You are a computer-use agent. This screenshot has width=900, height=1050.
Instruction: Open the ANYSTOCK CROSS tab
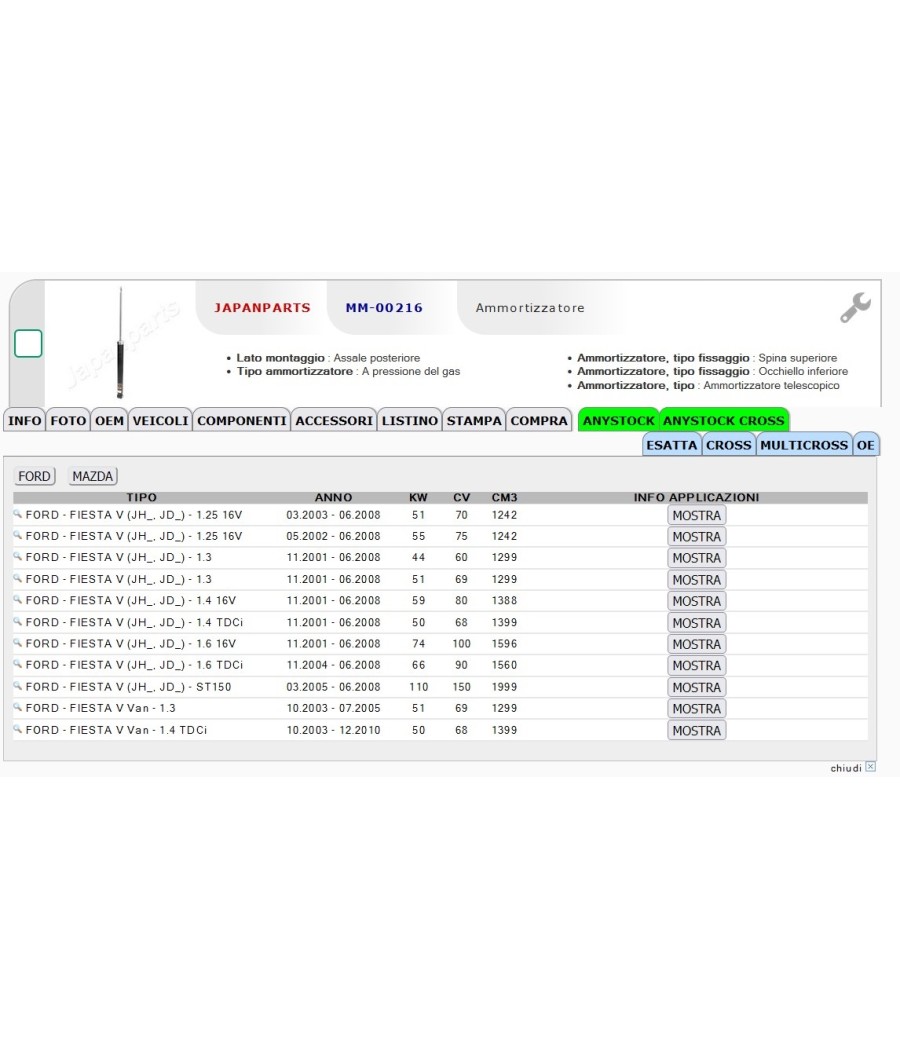[724, 421]
